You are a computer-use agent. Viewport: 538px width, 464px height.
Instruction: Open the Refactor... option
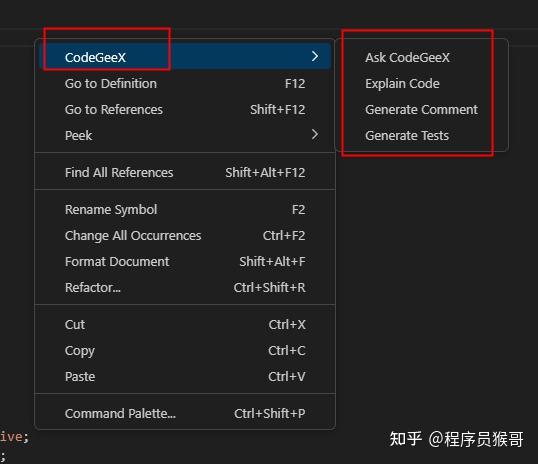pos(185,287)
